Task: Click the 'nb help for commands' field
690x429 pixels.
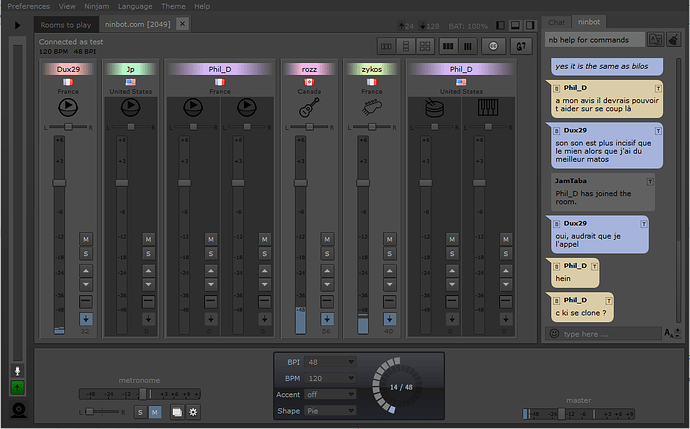Action: point(595,40)
